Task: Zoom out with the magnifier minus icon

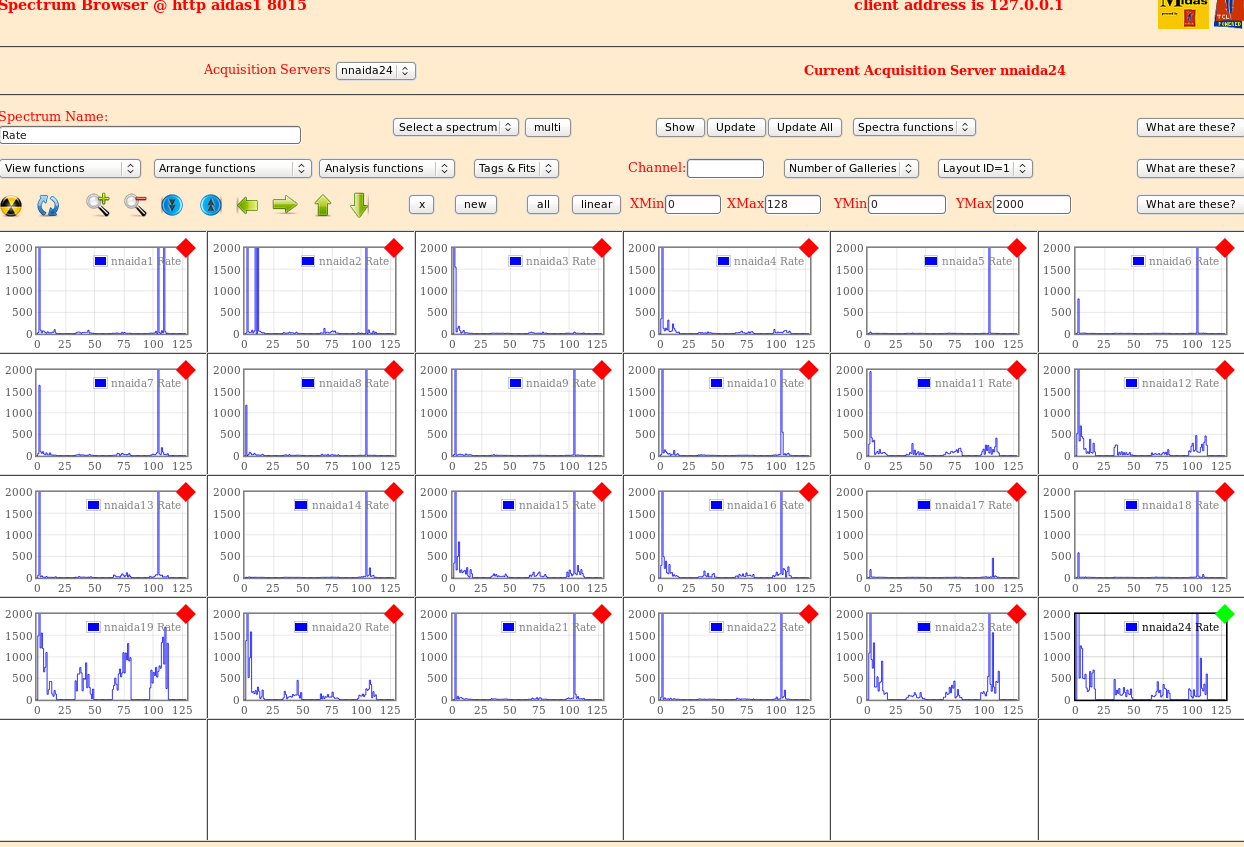Action: point(136,205)
